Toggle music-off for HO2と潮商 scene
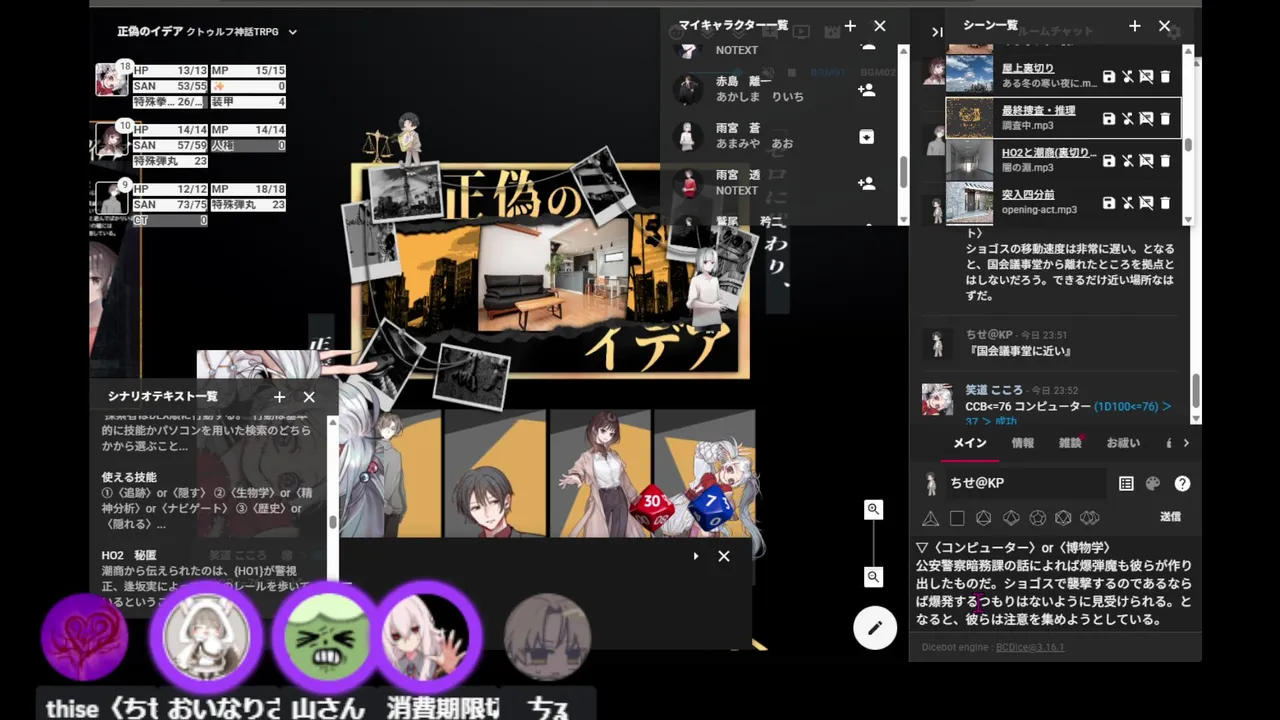 1127,161
